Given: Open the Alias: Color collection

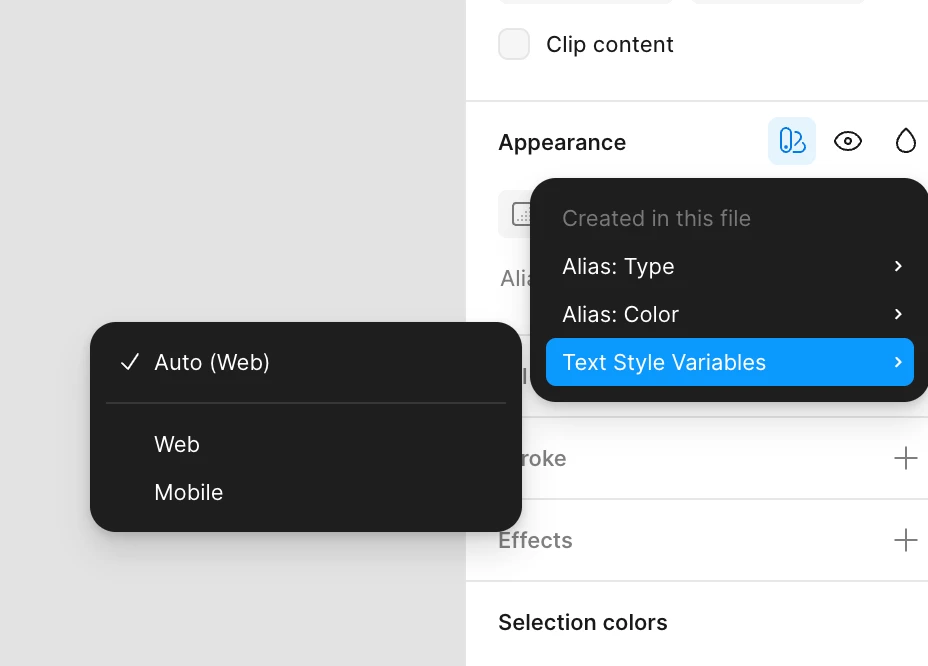Looking at the screenshot, I should (x=620, y=314).
